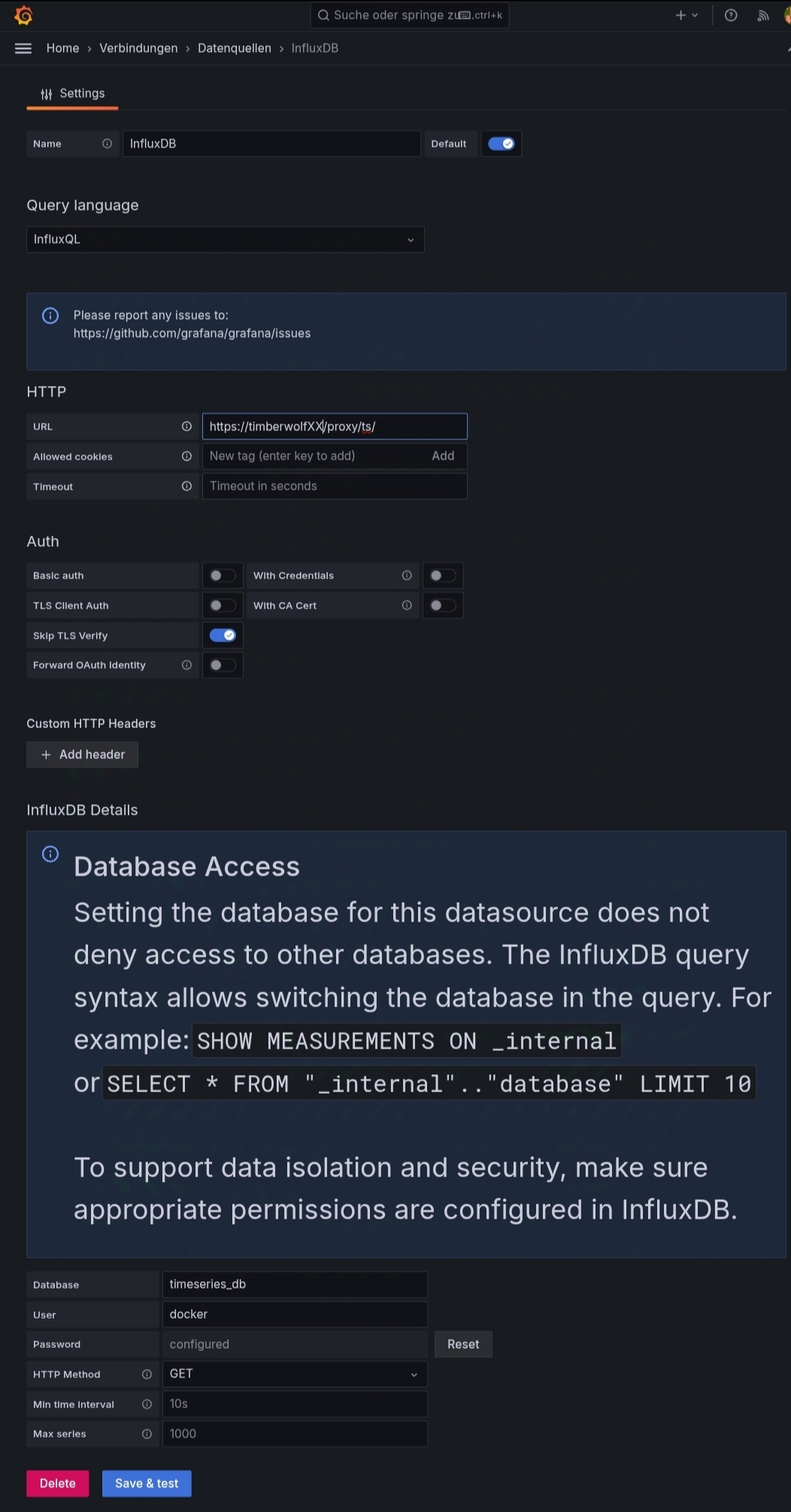Click the configured Password field
This screenshot has width=791, height=1512.
point(295,1344)
